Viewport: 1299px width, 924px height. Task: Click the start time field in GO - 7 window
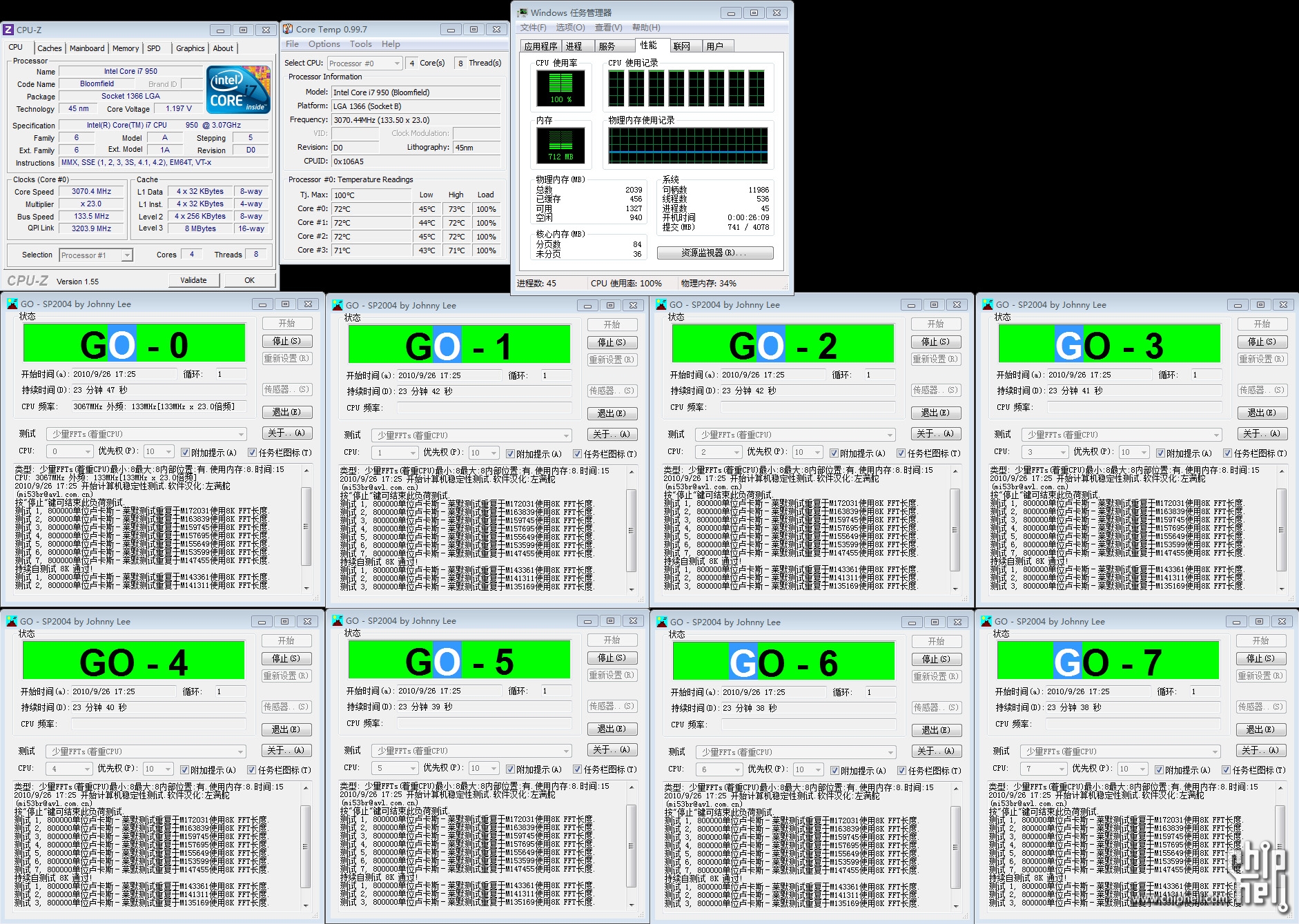click(1100, 691)
